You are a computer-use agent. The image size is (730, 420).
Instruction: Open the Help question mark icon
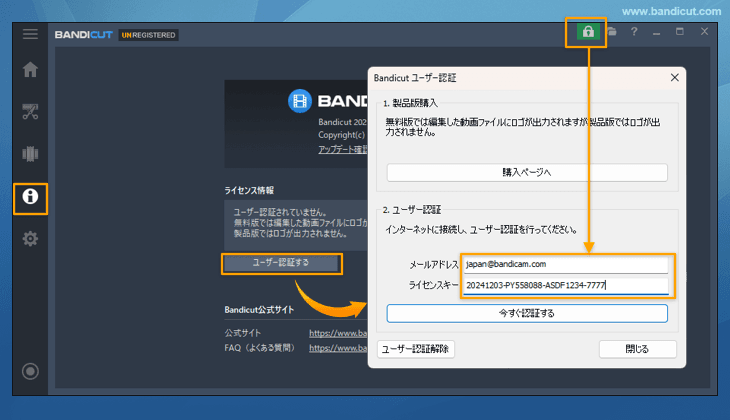[634, 32]
